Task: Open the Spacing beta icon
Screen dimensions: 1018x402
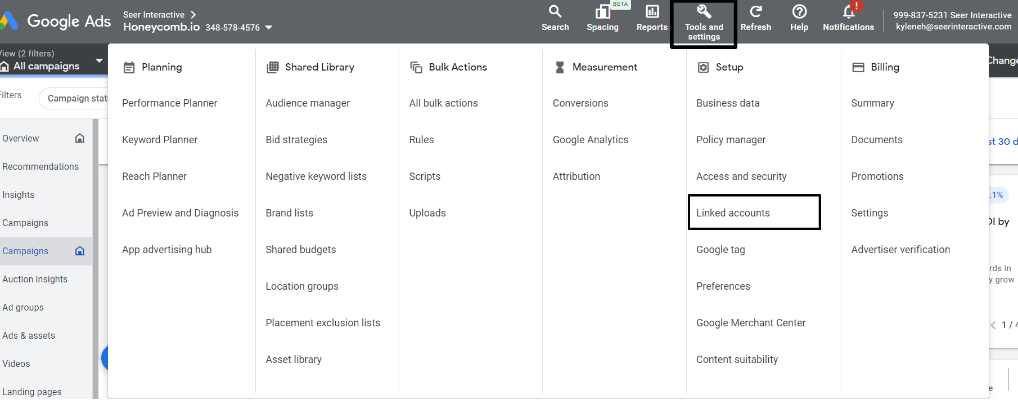Action: click(x=602, y=12)
